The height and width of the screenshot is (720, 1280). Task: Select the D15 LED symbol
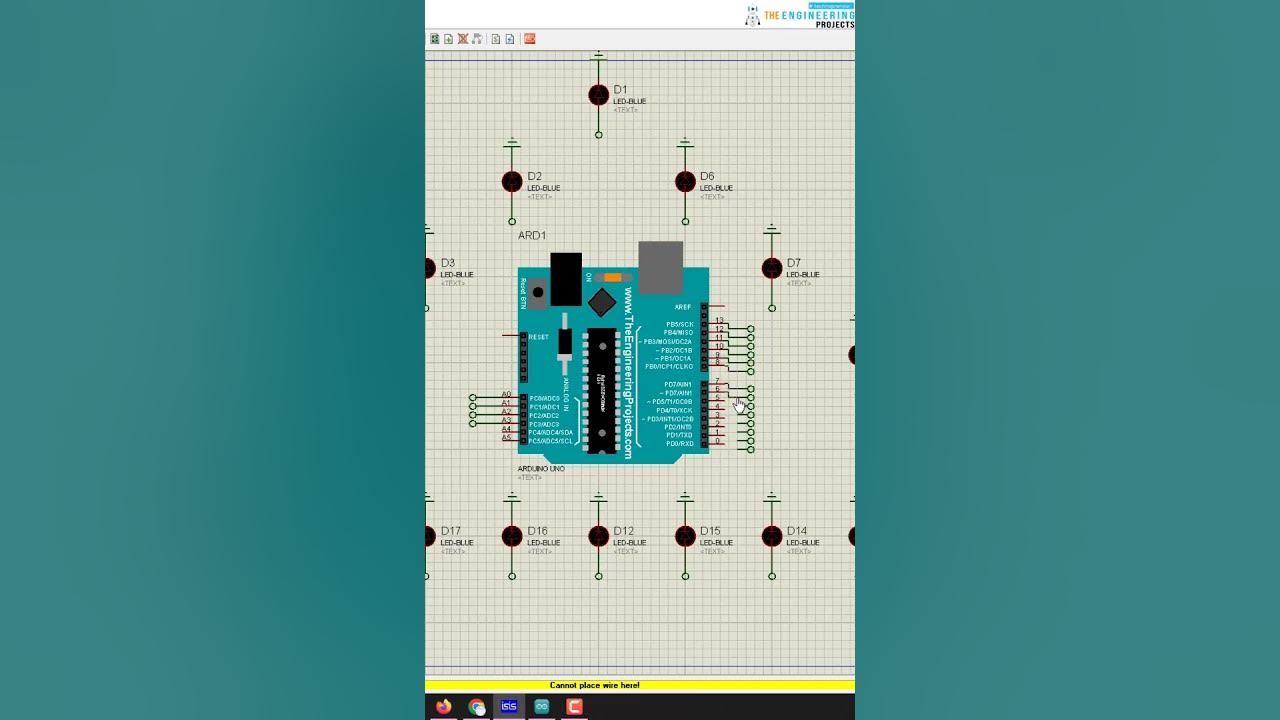[685, 537]
